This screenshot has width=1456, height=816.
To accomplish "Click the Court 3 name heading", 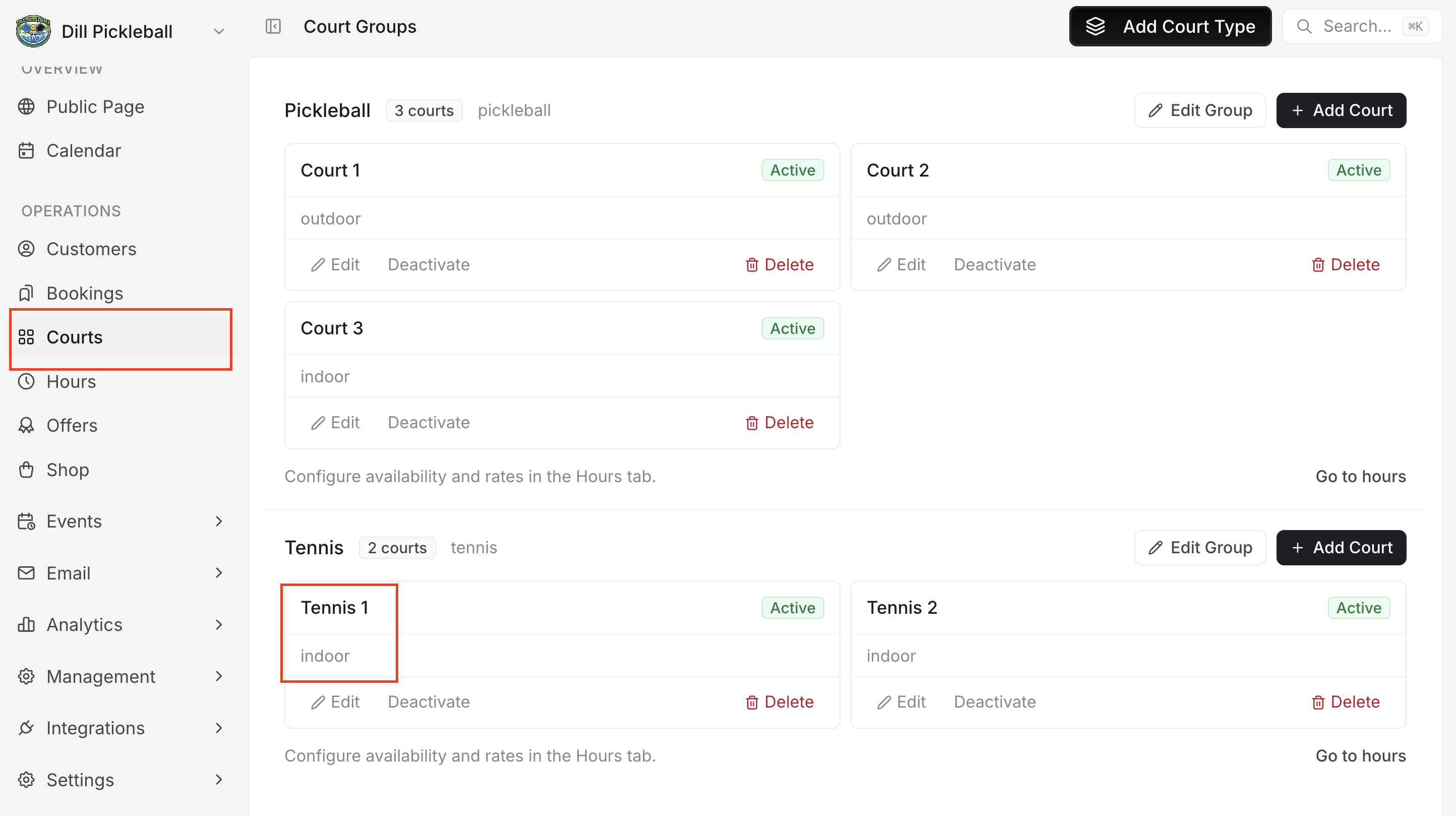I will 331,328.
